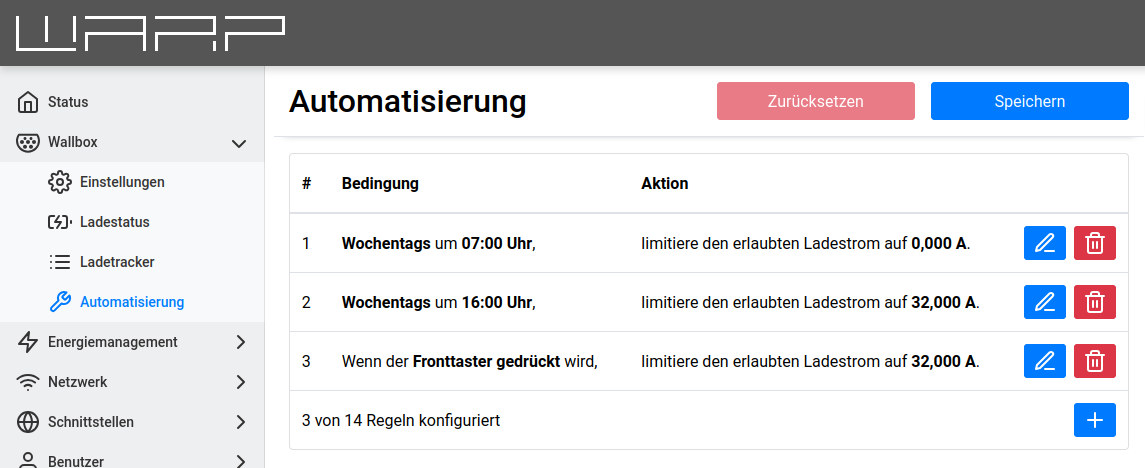Open the Status page

[68, 102]
